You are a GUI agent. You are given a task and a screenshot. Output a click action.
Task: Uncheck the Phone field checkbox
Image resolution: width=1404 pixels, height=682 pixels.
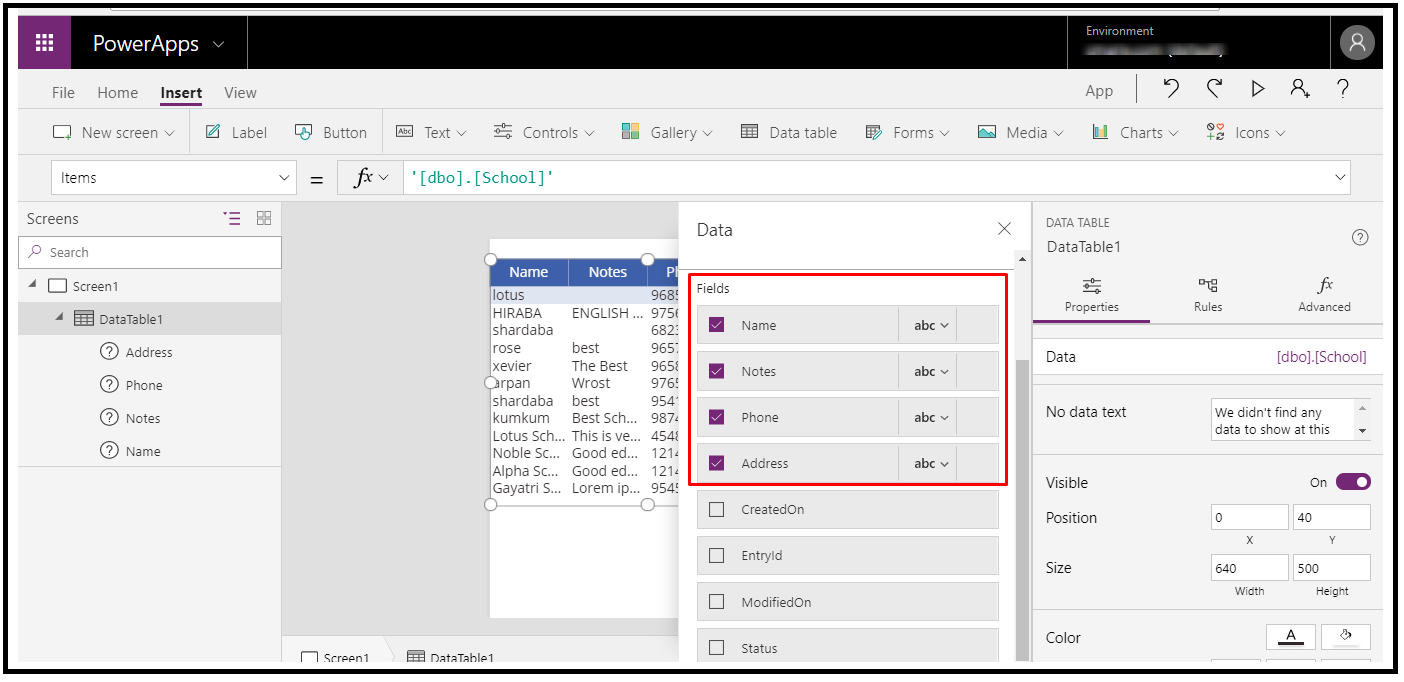tap(716, 417)
